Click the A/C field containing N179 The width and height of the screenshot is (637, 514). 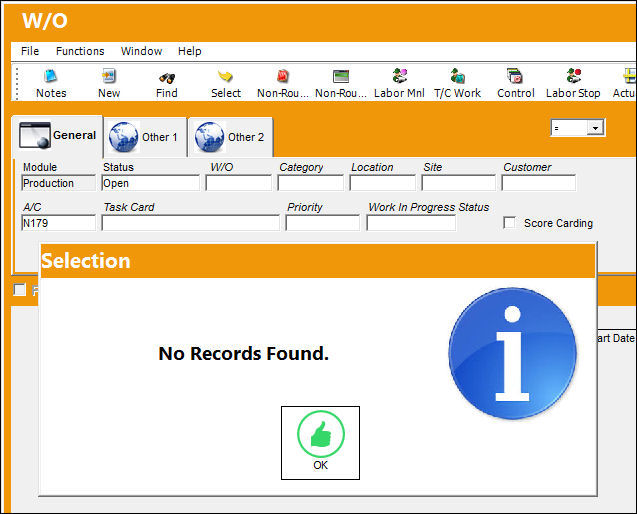pos(58,223)
